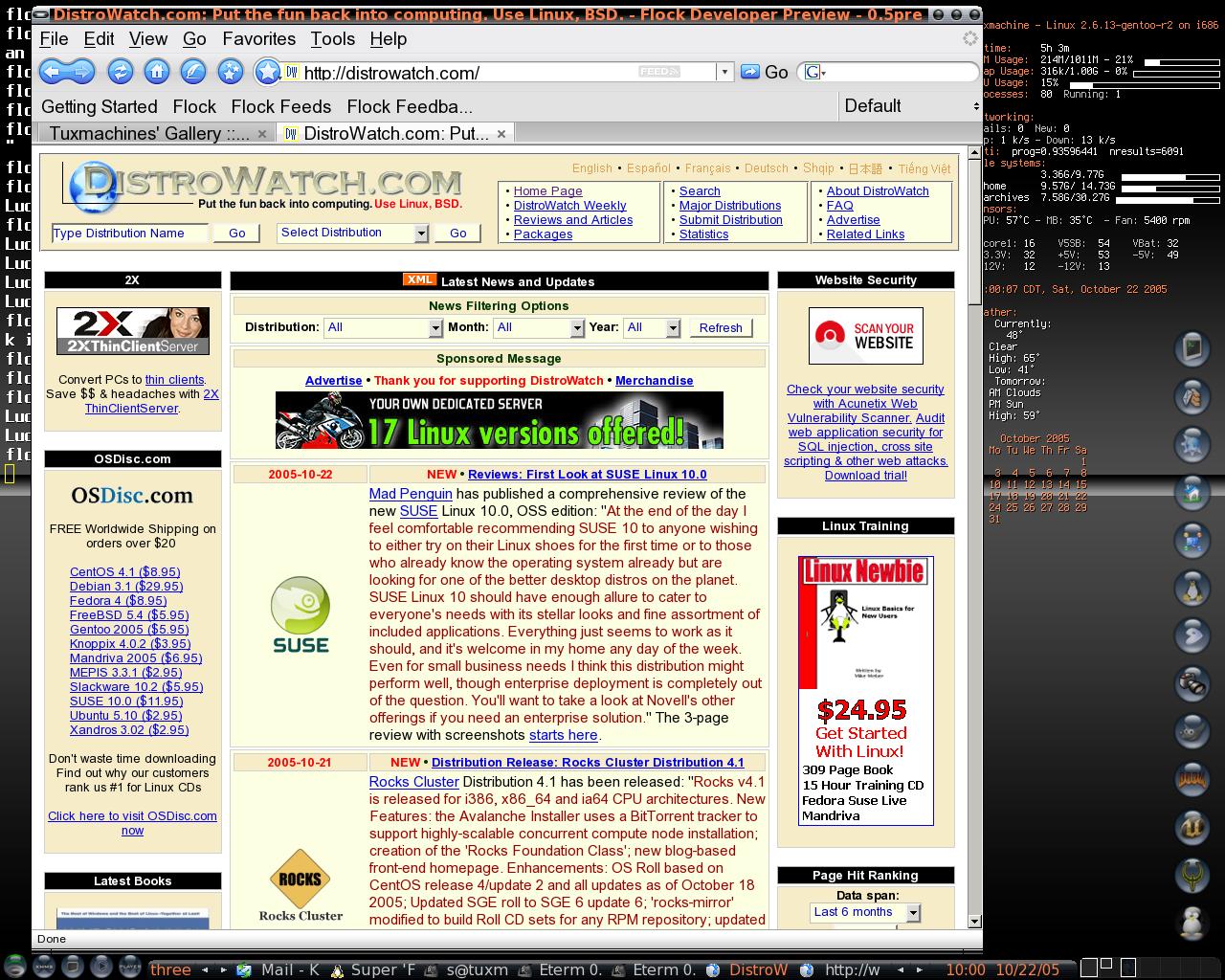Image resolution: width=1225 pixels, height=980 pixels.
Task: Reload the page with the refresh icon
Action: coord(120,71)
